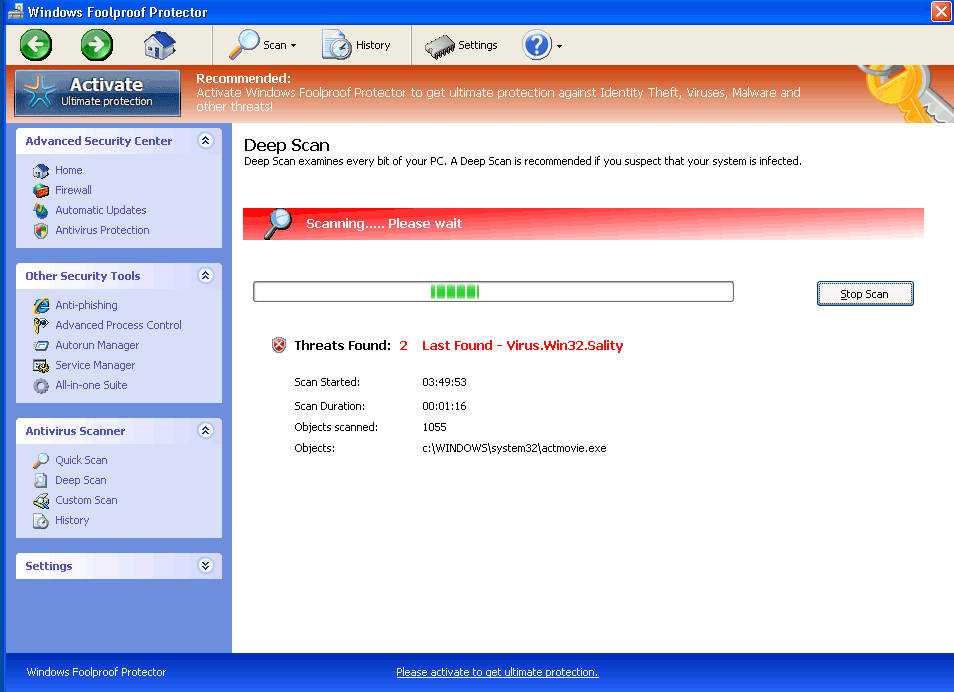Click 'Please activate to get ultimate protection' link
Screen dimensions: 954x692
tap(497, 672)
